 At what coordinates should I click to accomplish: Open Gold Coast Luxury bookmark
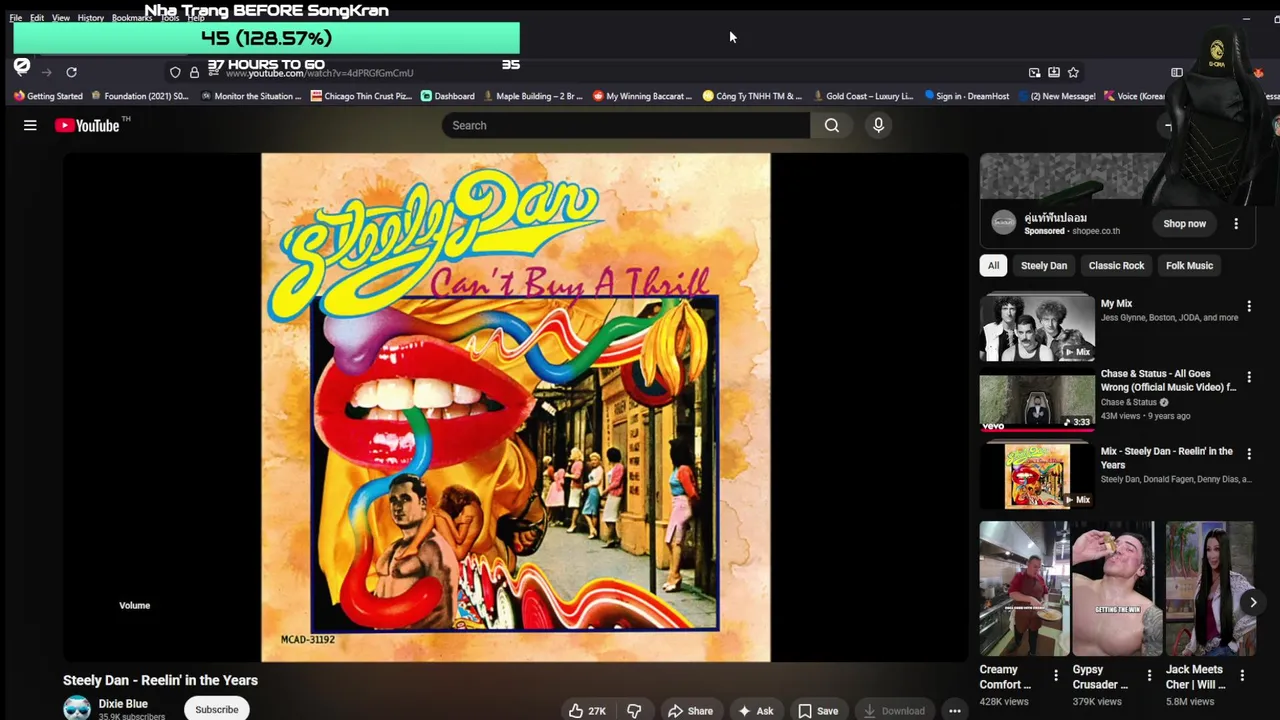point(863,96)
